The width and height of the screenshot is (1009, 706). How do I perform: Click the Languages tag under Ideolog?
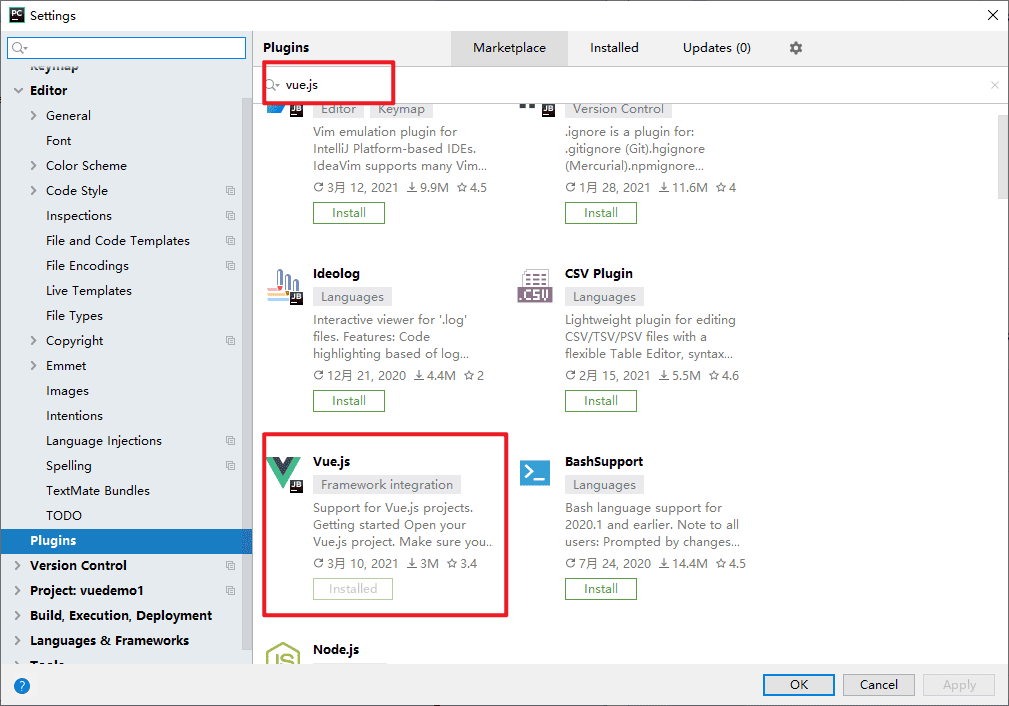click(352, 297)
